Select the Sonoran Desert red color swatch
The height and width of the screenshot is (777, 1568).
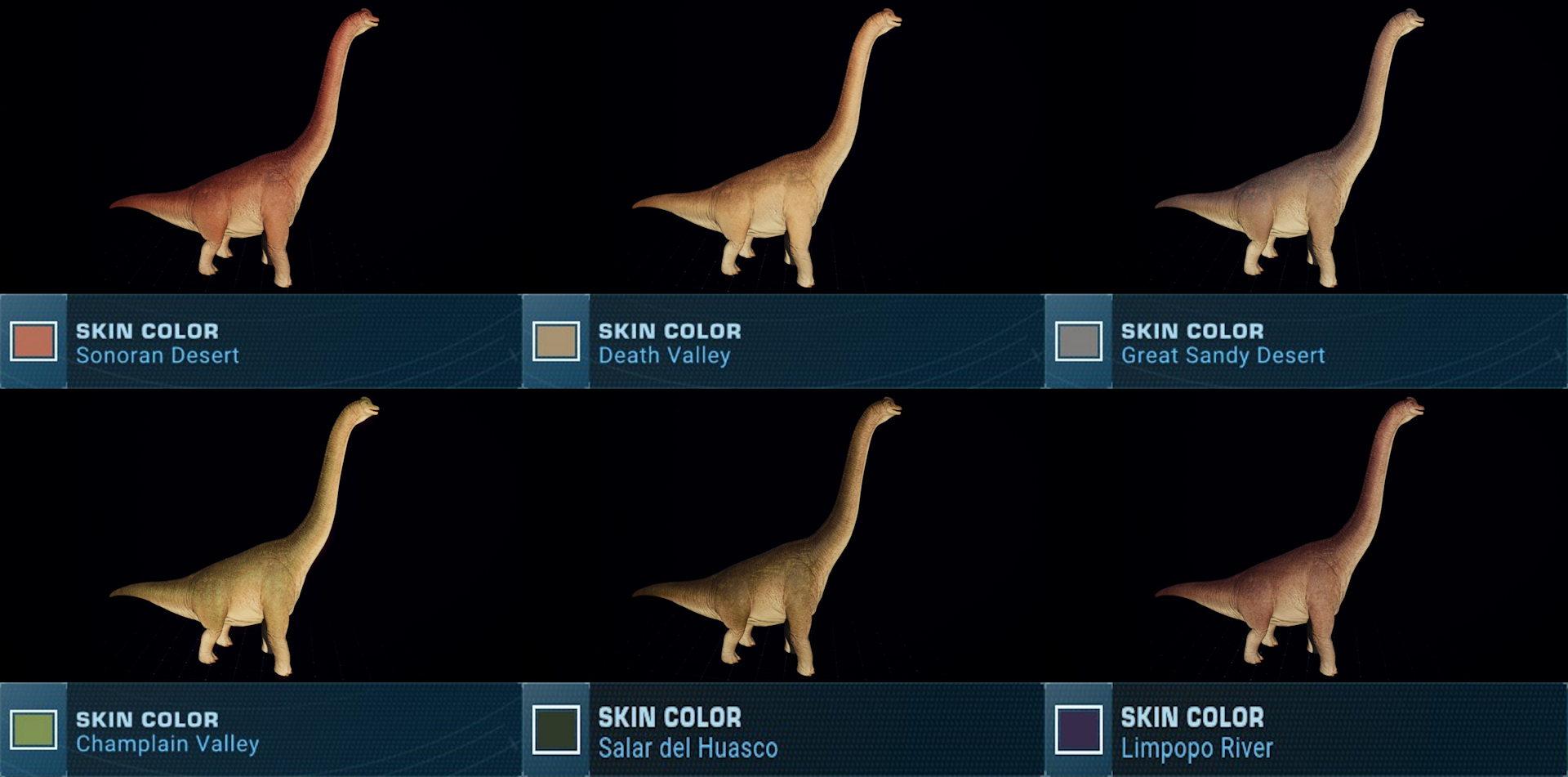click(x=33, y=342)
